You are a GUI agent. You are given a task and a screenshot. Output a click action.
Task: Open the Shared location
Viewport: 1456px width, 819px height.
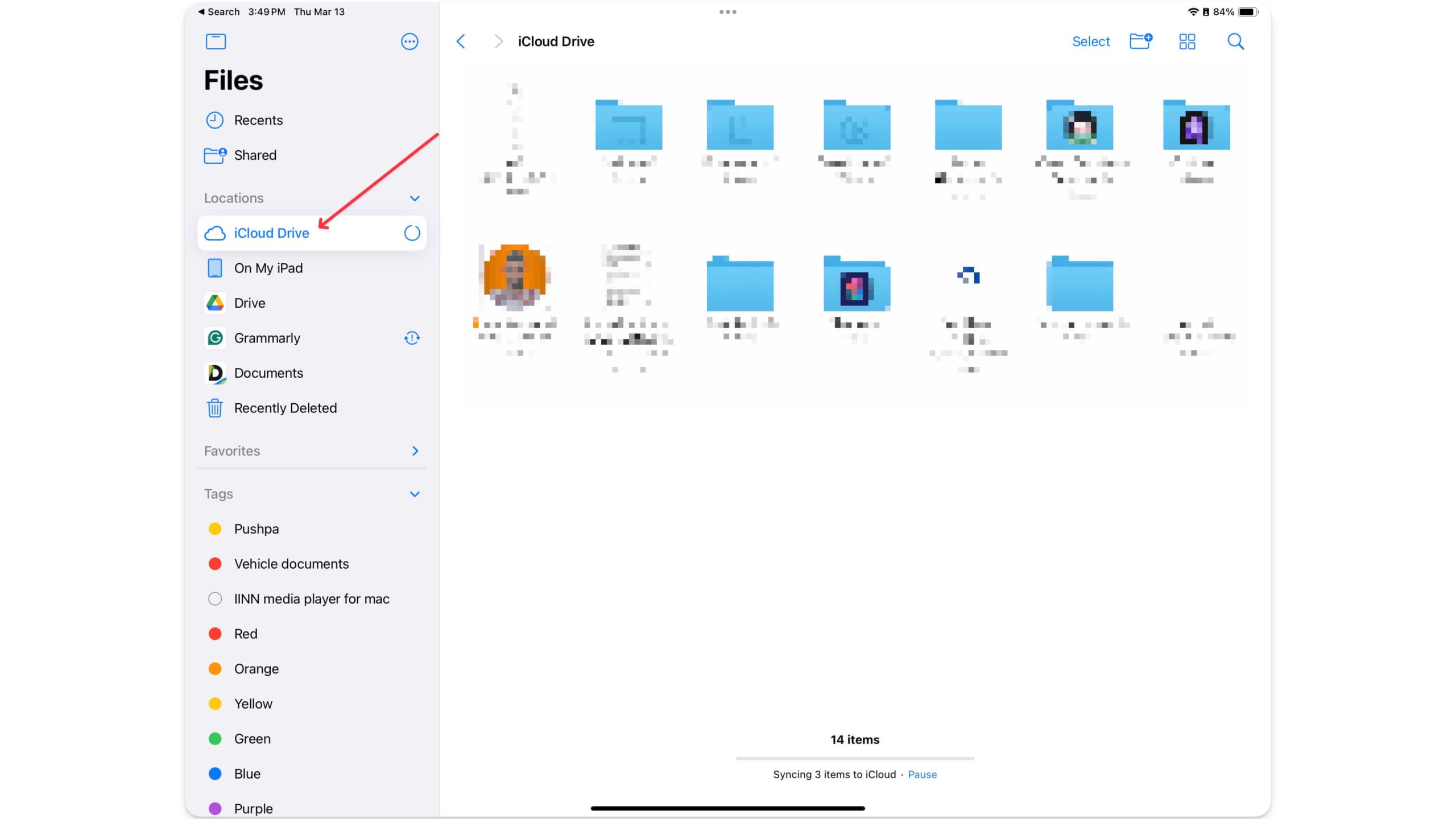point(312,155)
